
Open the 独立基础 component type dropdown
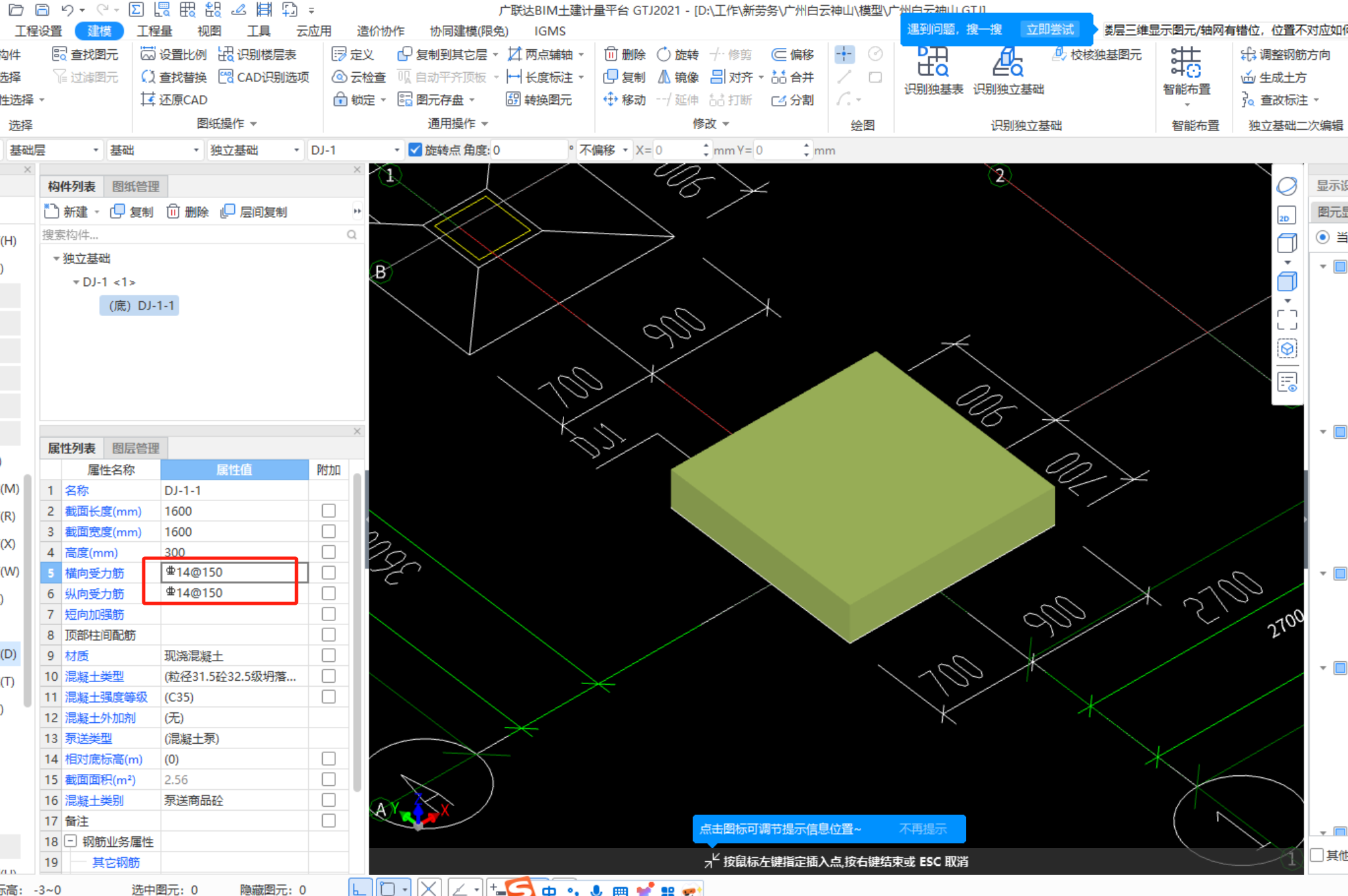click(x=255, y=150)
